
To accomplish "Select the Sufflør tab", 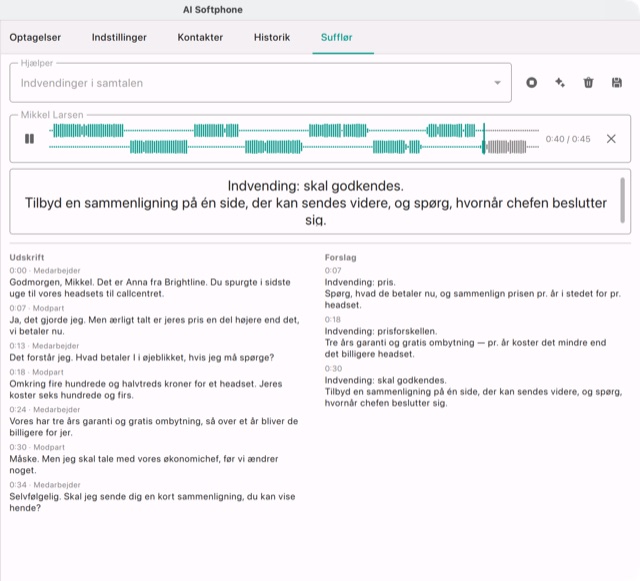I will (336, 38).
